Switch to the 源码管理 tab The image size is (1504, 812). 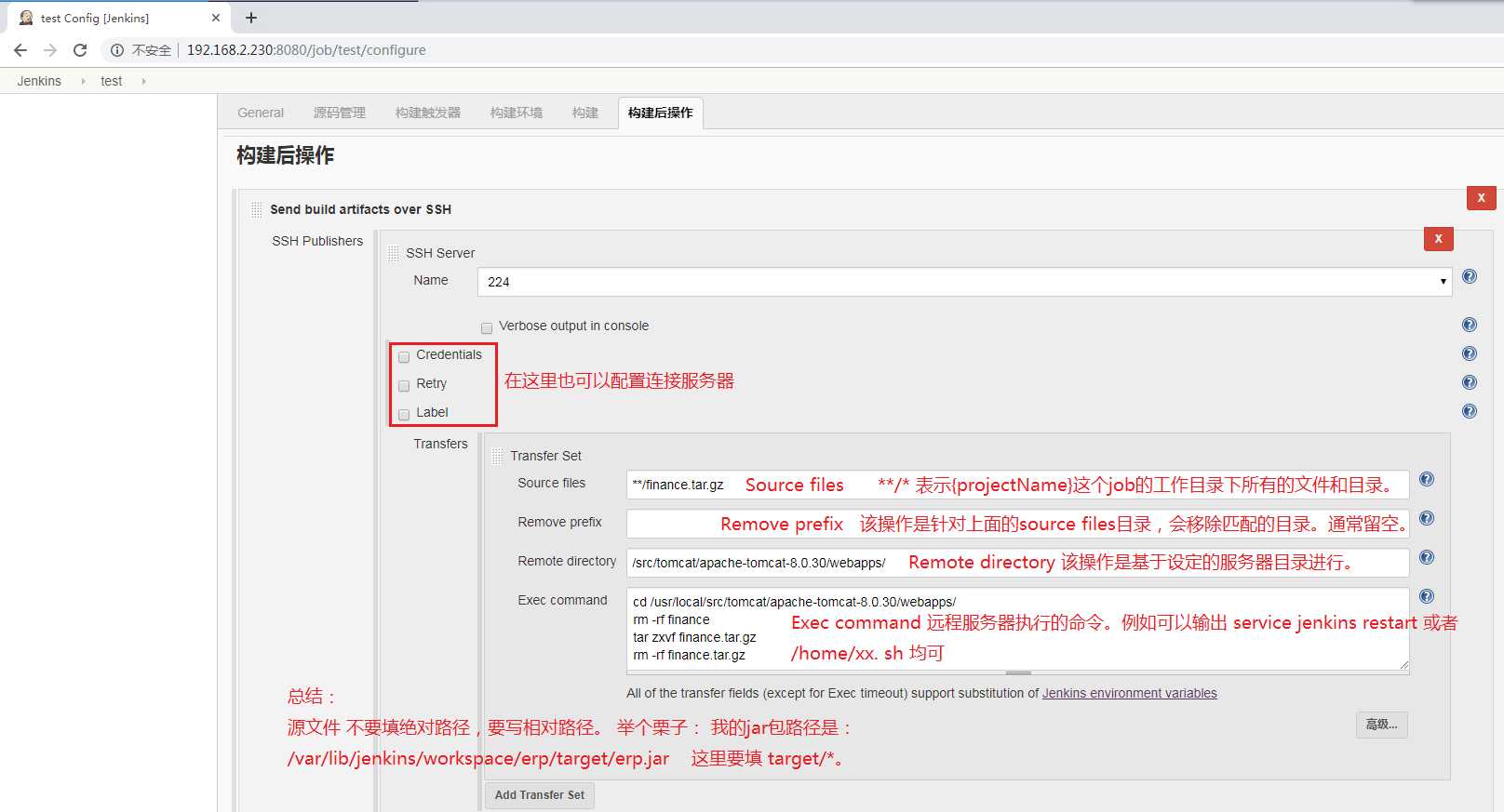(340, 113)
